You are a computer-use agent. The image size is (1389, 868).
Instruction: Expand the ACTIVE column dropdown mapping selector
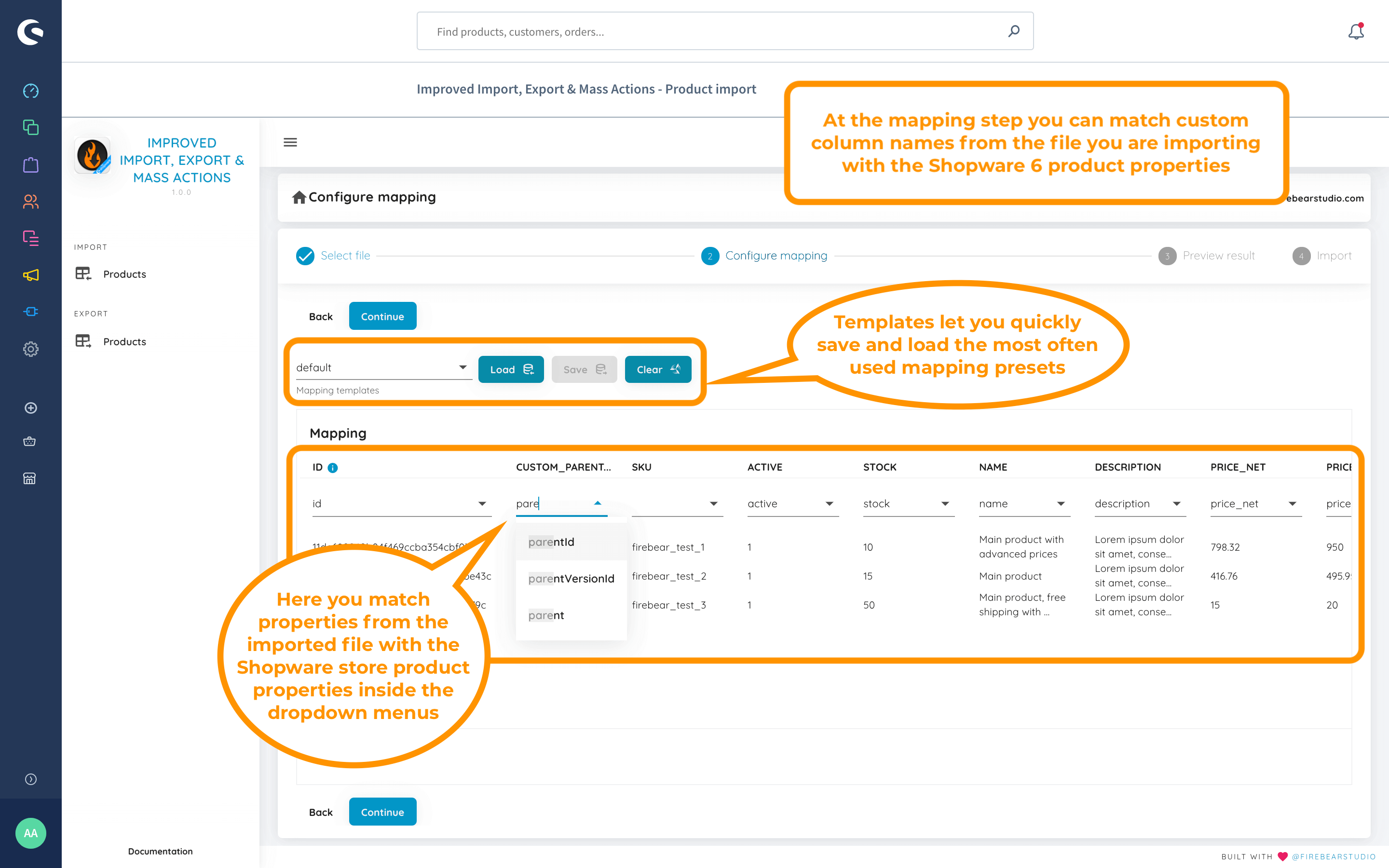click(830, 503)
